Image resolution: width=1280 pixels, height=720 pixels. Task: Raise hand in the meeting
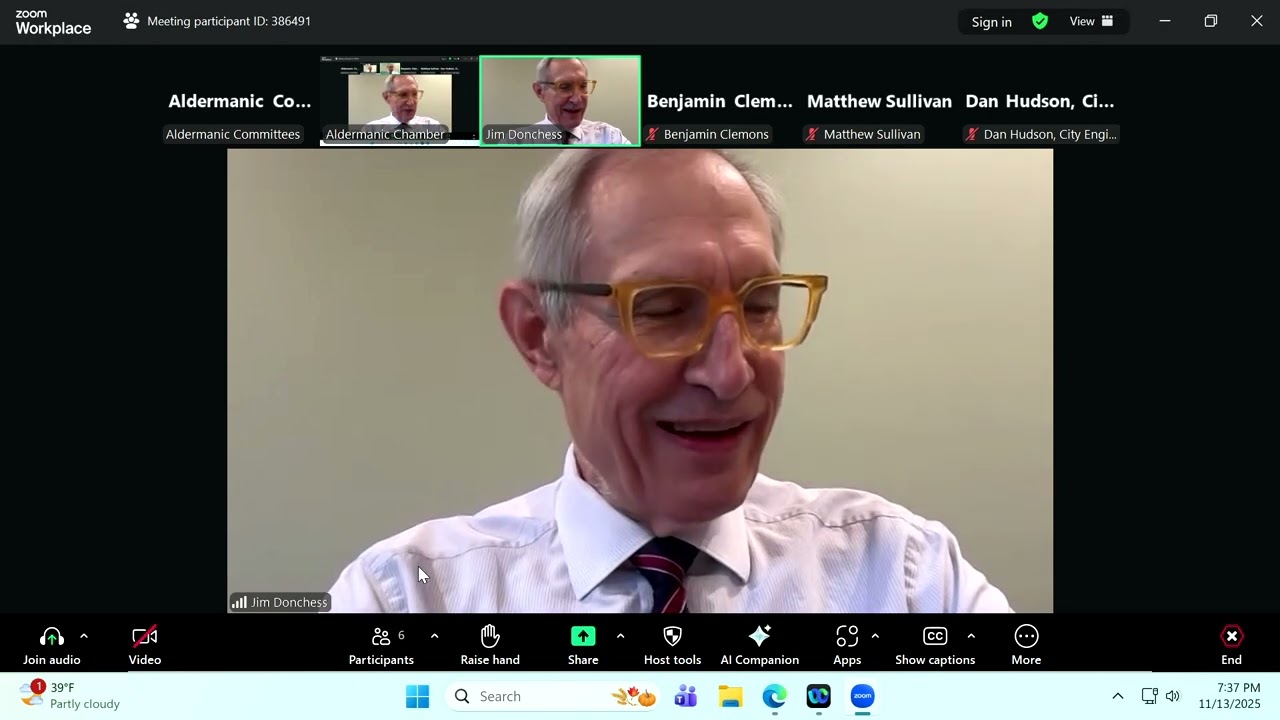(x=490, y=645)
